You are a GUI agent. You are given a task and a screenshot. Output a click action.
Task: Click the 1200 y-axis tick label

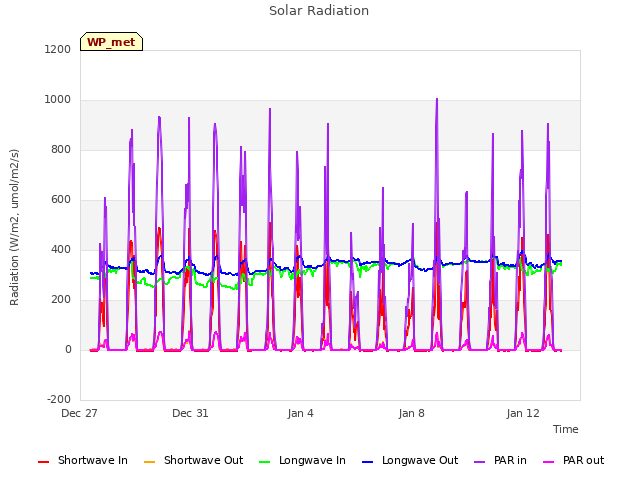coord(58,49)
